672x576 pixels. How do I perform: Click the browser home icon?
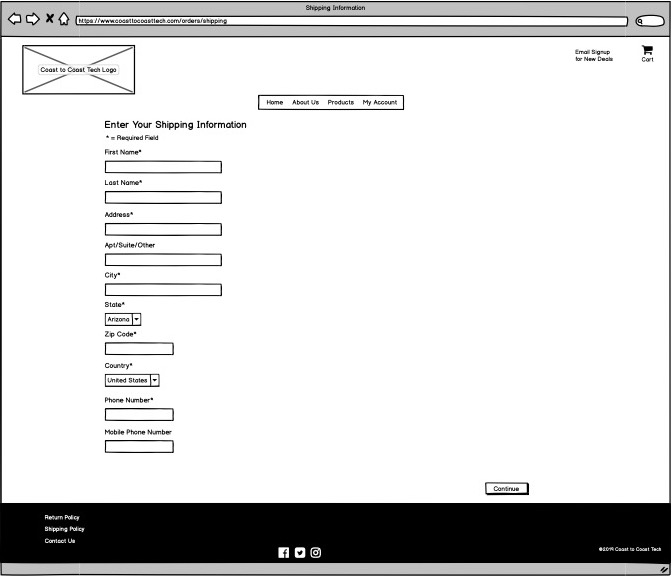64,19
